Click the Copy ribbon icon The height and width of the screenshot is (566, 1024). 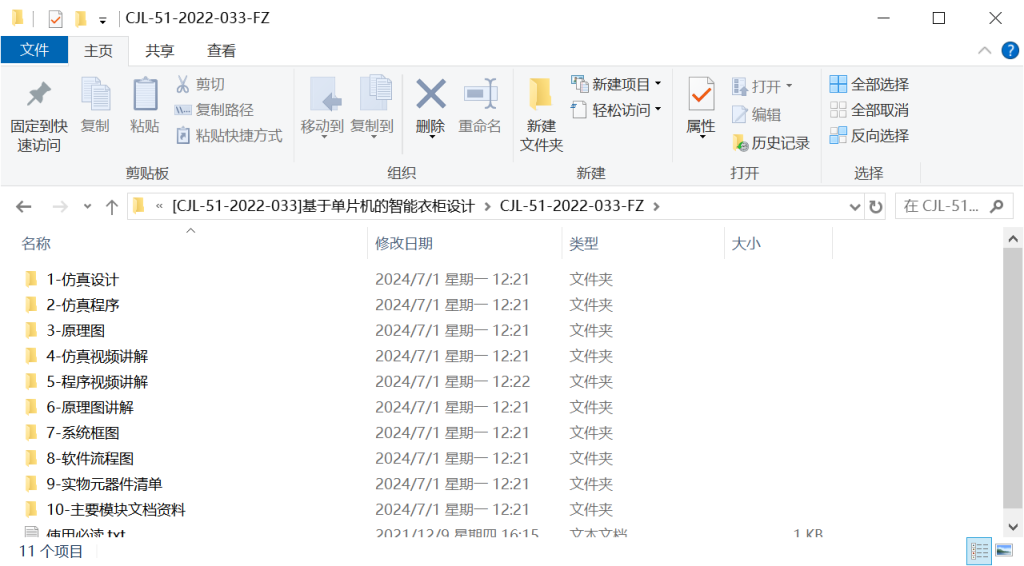95,106
